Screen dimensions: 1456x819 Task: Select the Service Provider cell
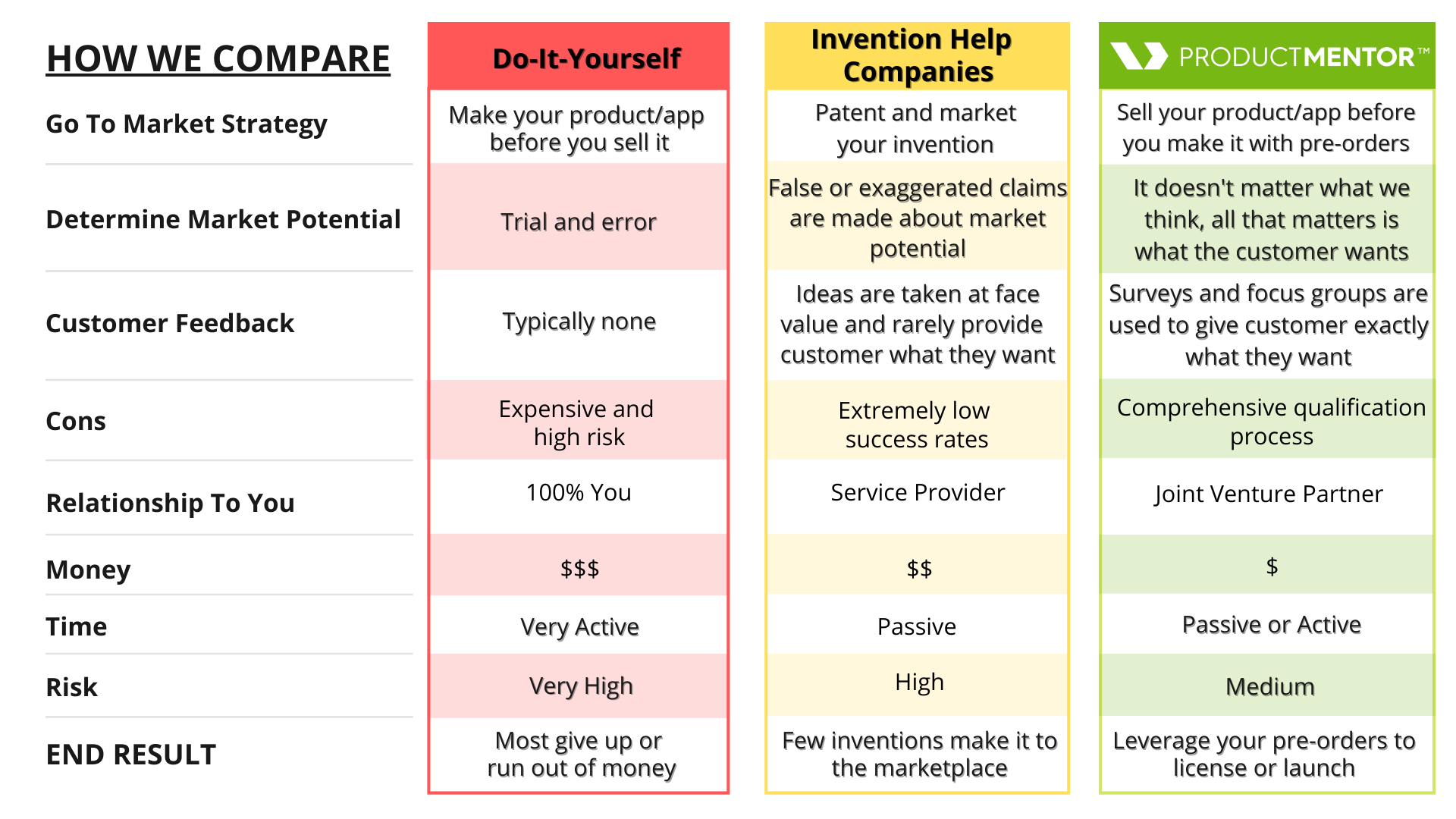coord(918,492)
